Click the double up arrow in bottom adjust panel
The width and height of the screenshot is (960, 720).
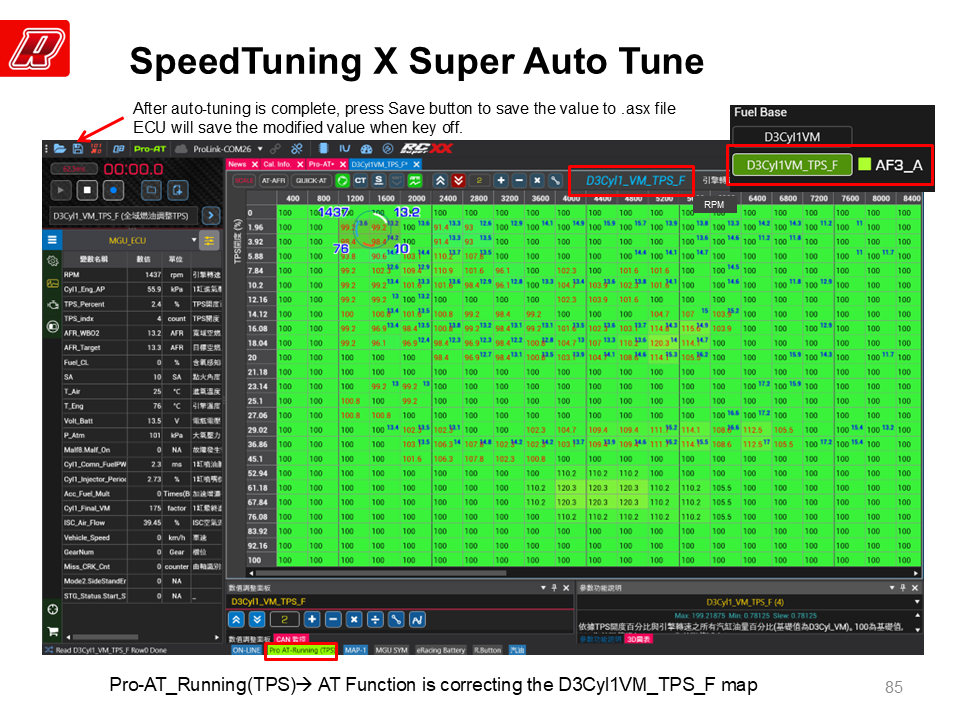[x=236, y=620]
